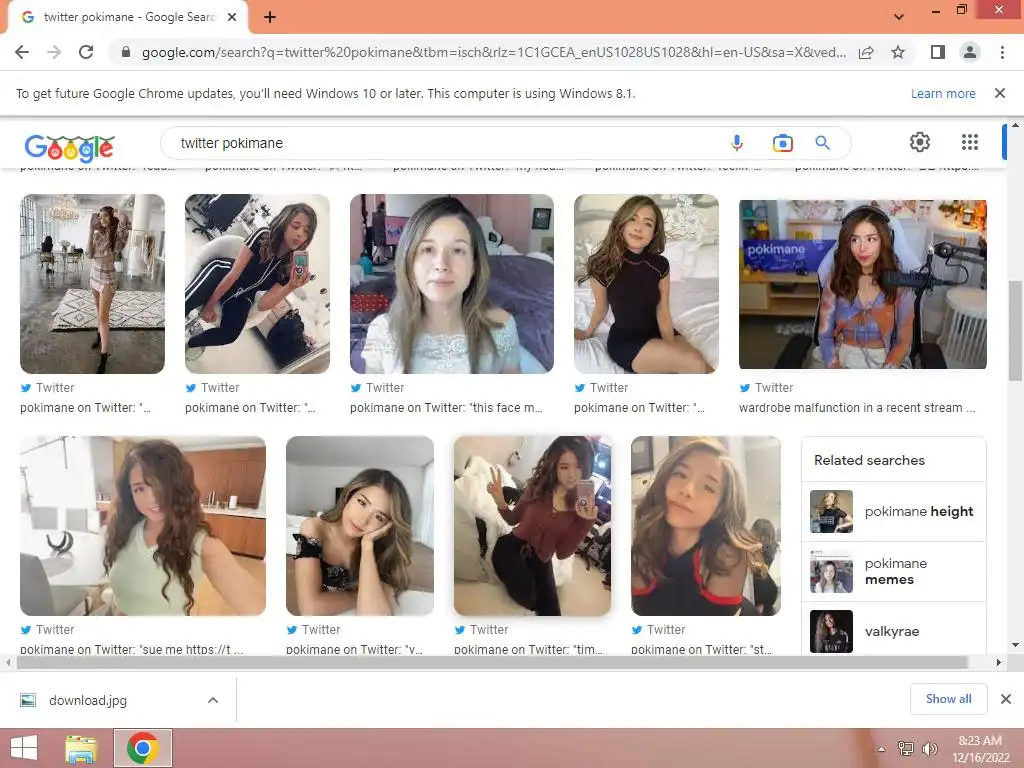Click the horizontal scrollbar left arrow
Viewport: 1024px width, 768px height.
pos(8,662)
